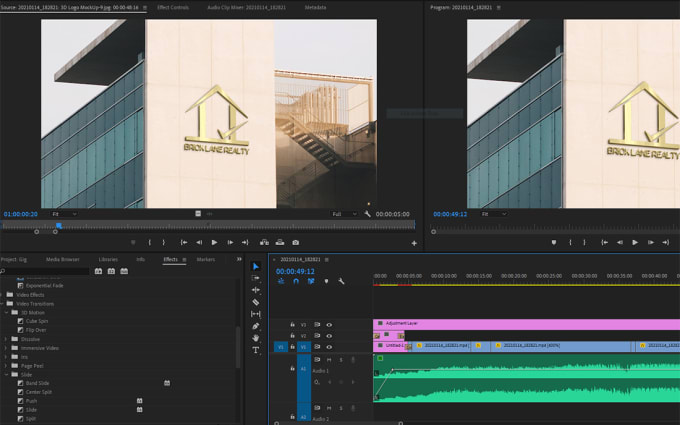Viewport: 680px width, 425px height.
Task: Filter YUV effects in Effects panel
Action: pos(124,271)
